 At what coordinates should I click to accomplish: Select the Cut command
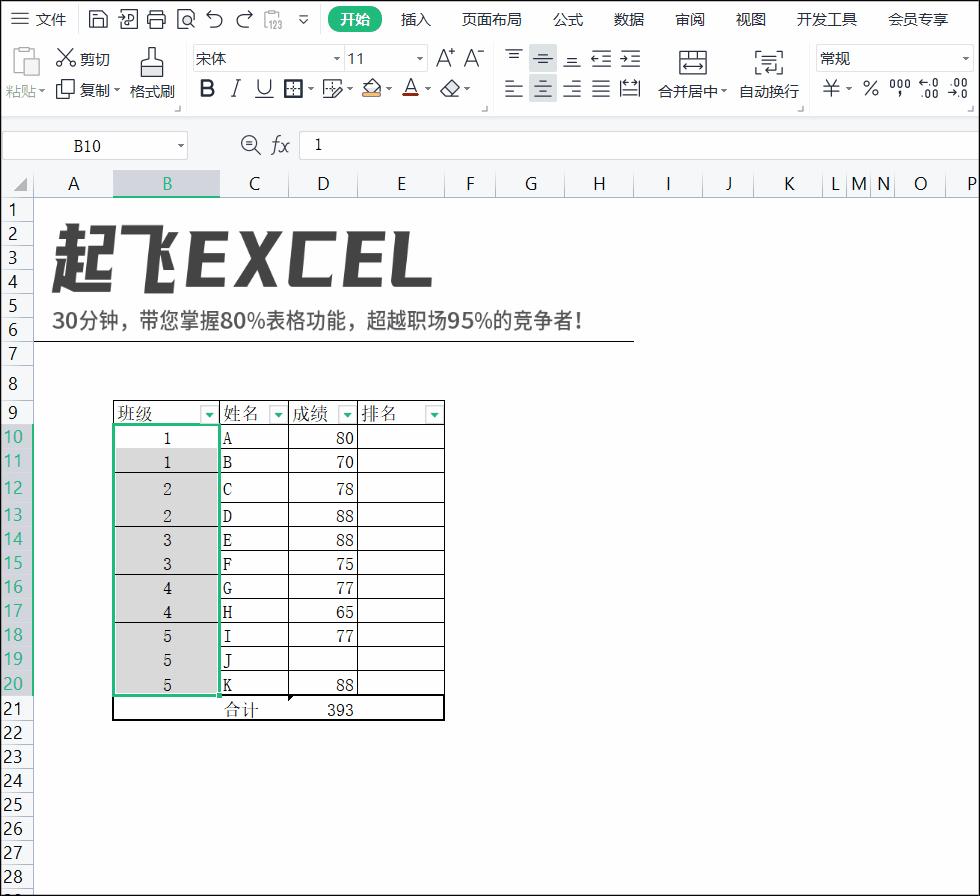tap(83, 59)
